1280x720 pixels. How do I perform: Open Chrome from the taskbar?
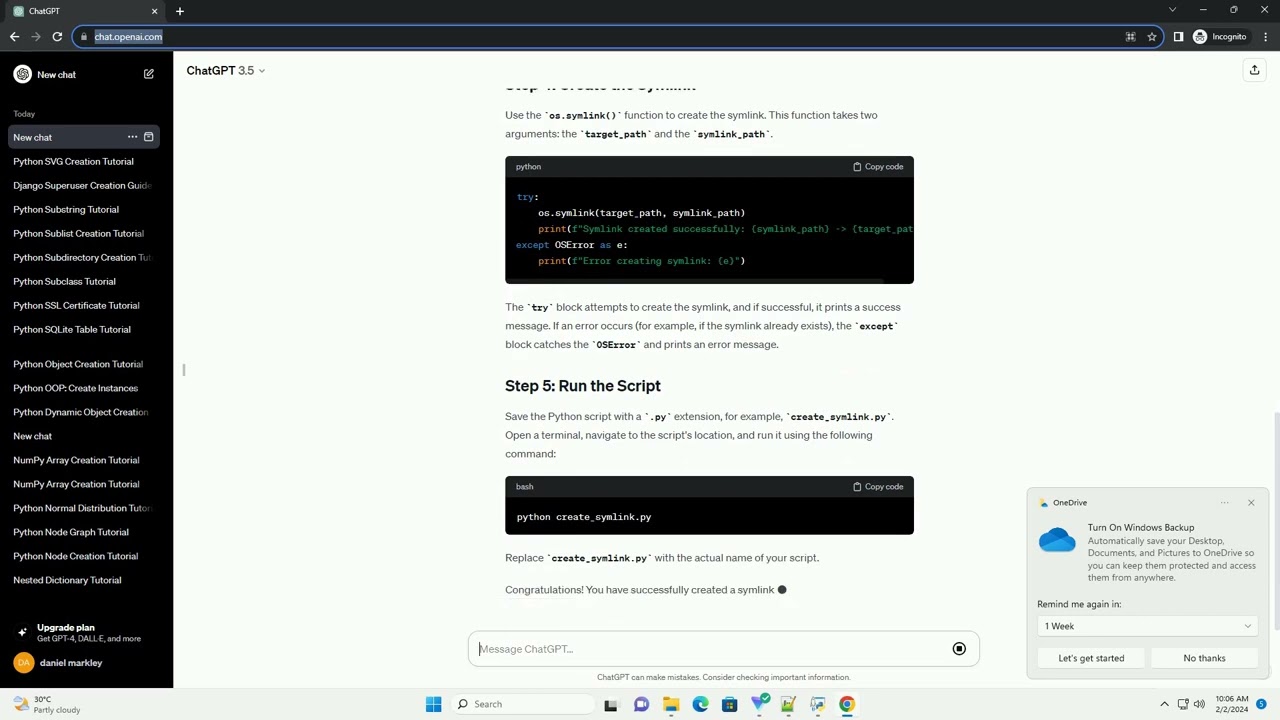click(847, 704)
